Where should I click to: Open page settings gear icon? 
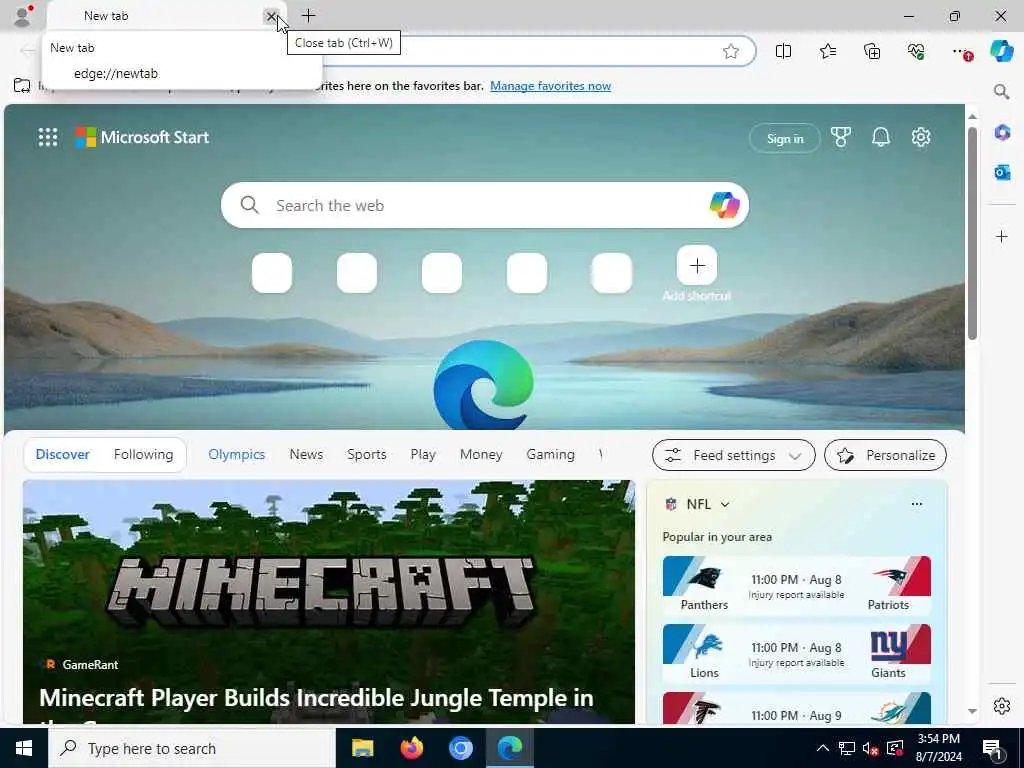point(921,137)
